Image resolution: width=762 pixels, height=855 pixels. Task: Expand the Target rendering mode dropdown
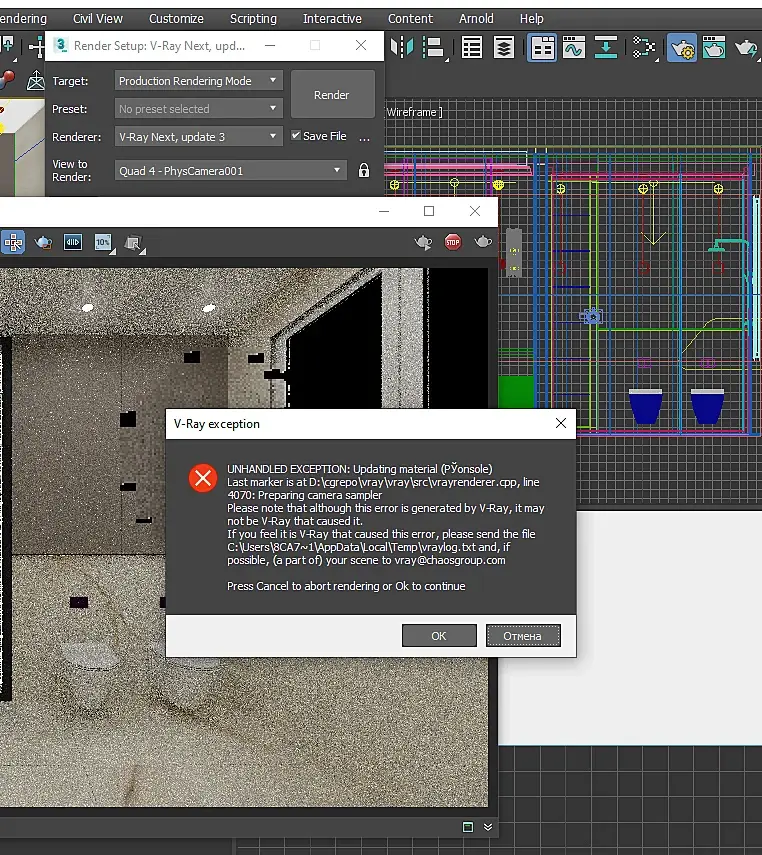(199, 81)
